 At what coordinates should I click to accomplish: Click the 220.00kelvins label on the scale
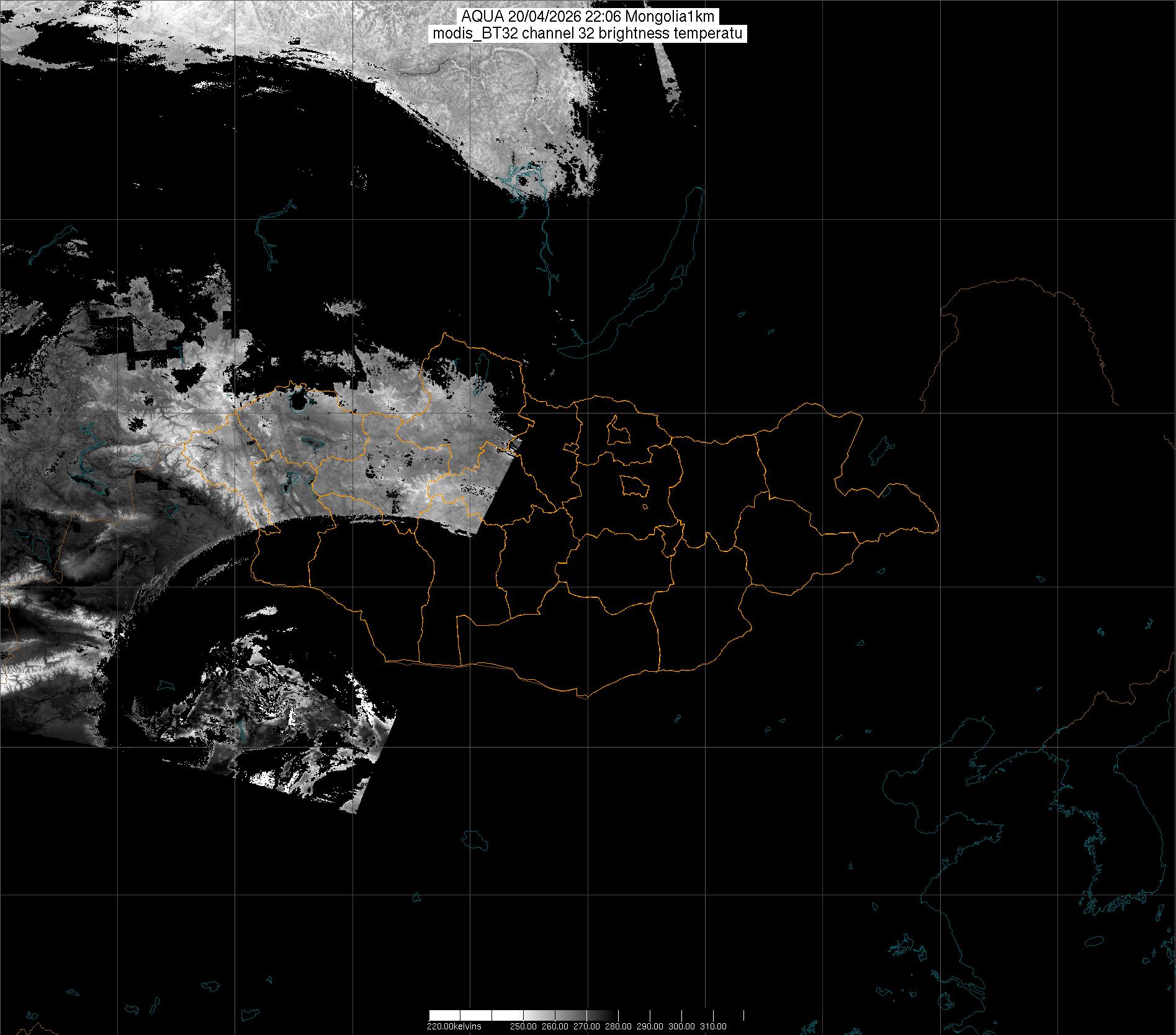(454, 1026)
